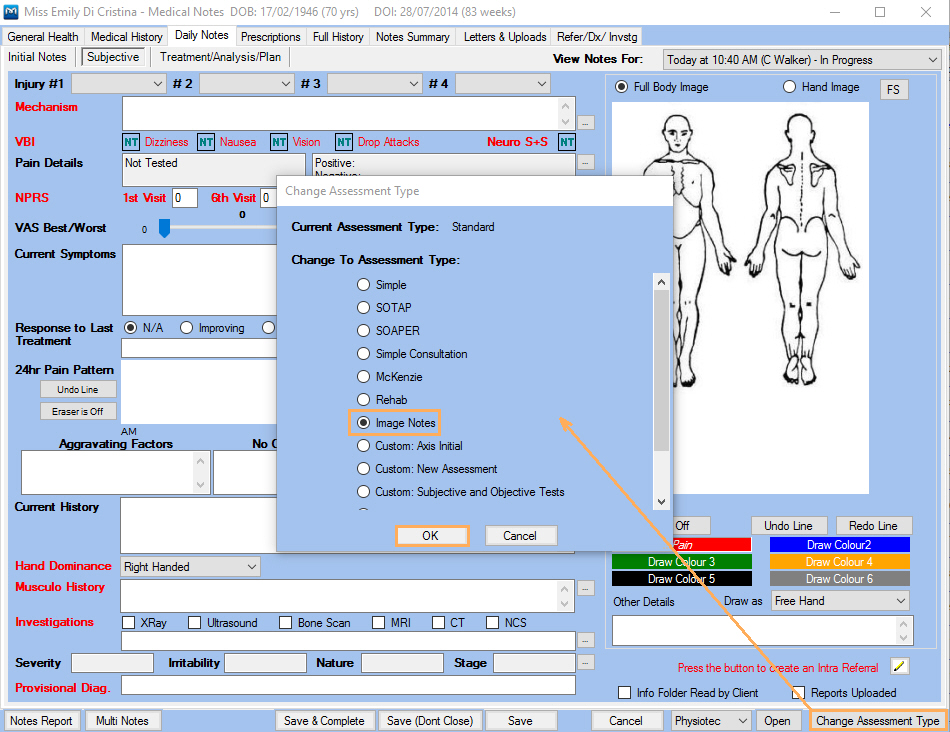Toggle the NT box beside Neuro S+S
The width and height of the screenshot is (950, 732).
567,142
